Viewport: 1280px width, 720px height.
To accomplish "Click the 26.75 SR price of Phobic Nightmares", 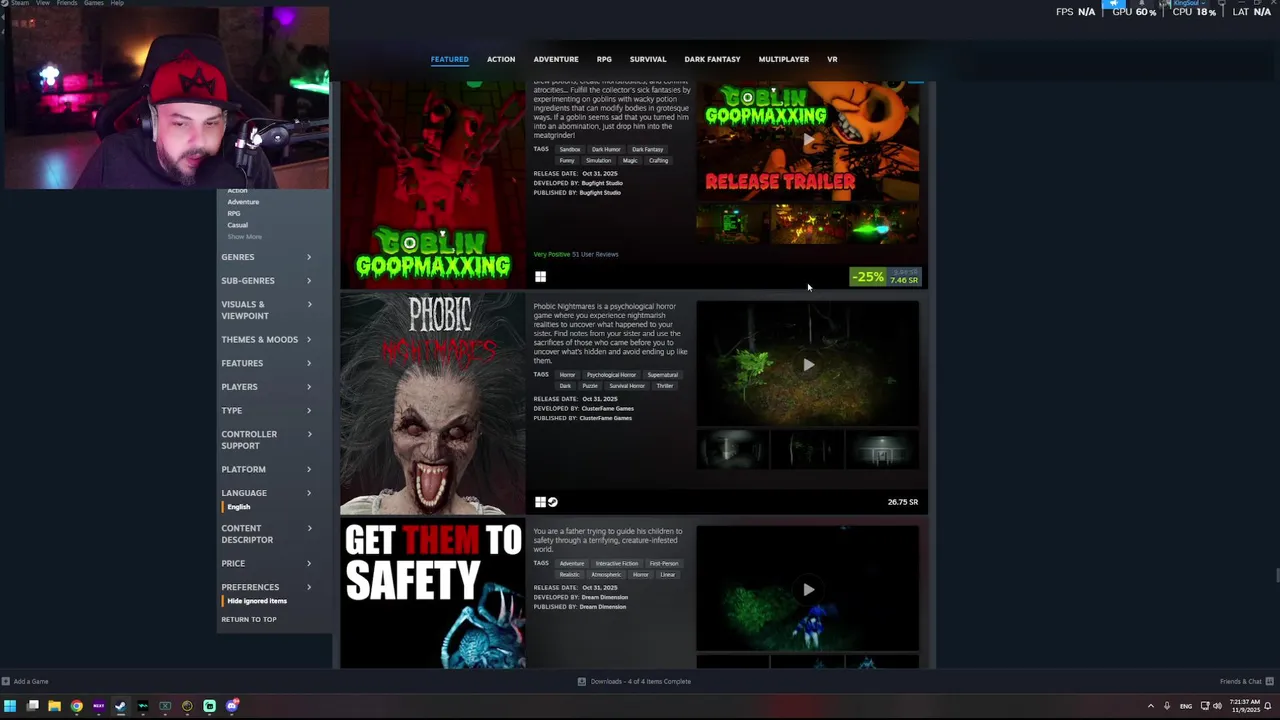I will point(902,502).
